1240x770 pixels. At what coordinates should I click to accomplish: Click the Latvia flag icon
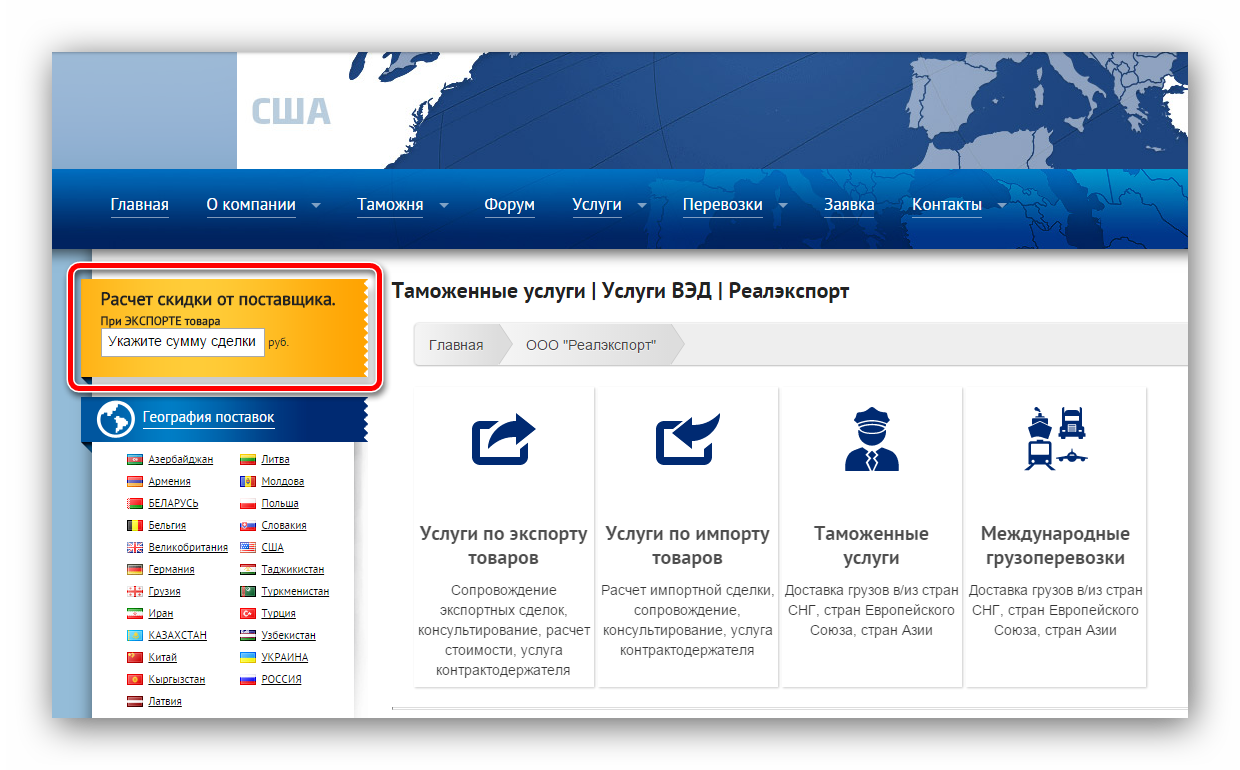[135, 702]
